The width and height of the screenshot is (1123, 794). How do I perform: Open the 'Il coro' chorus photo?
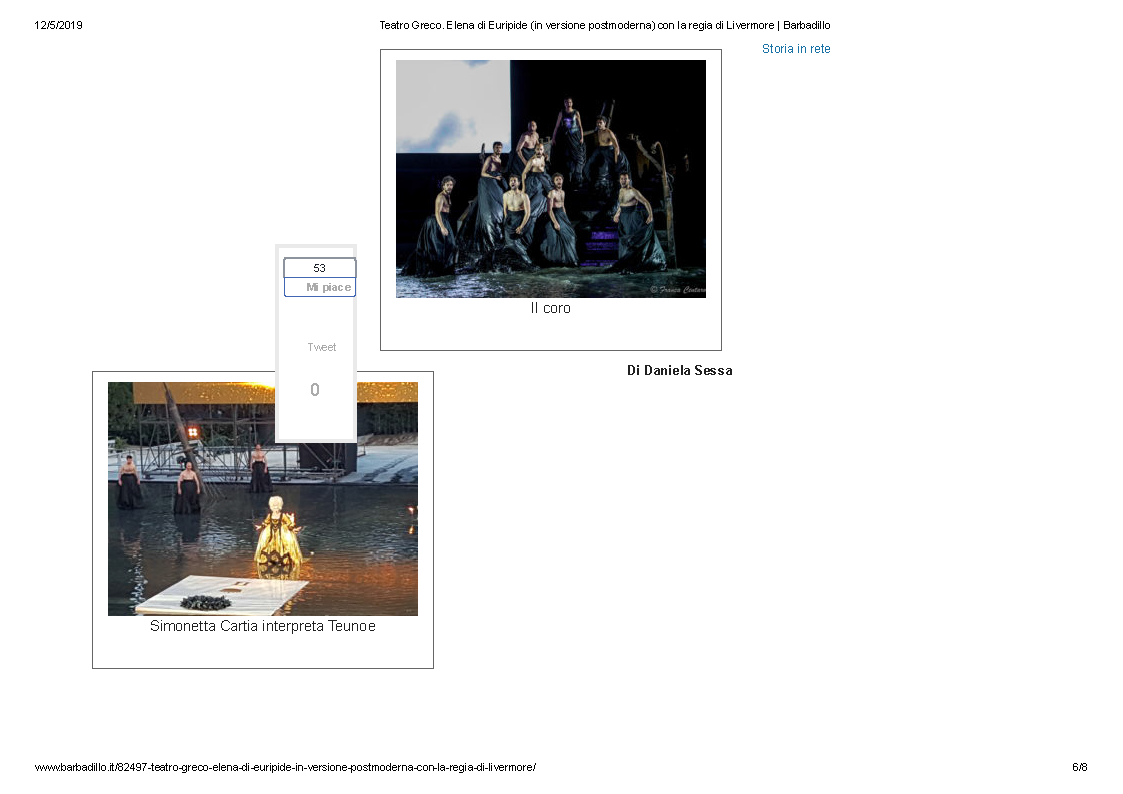[551, 179]
